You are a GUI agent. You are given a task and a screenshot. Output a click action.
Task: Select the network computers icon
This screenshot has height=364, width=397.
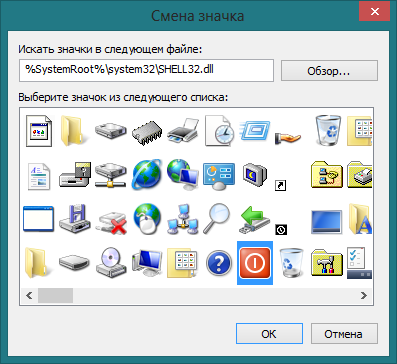[x=183, y=219]
